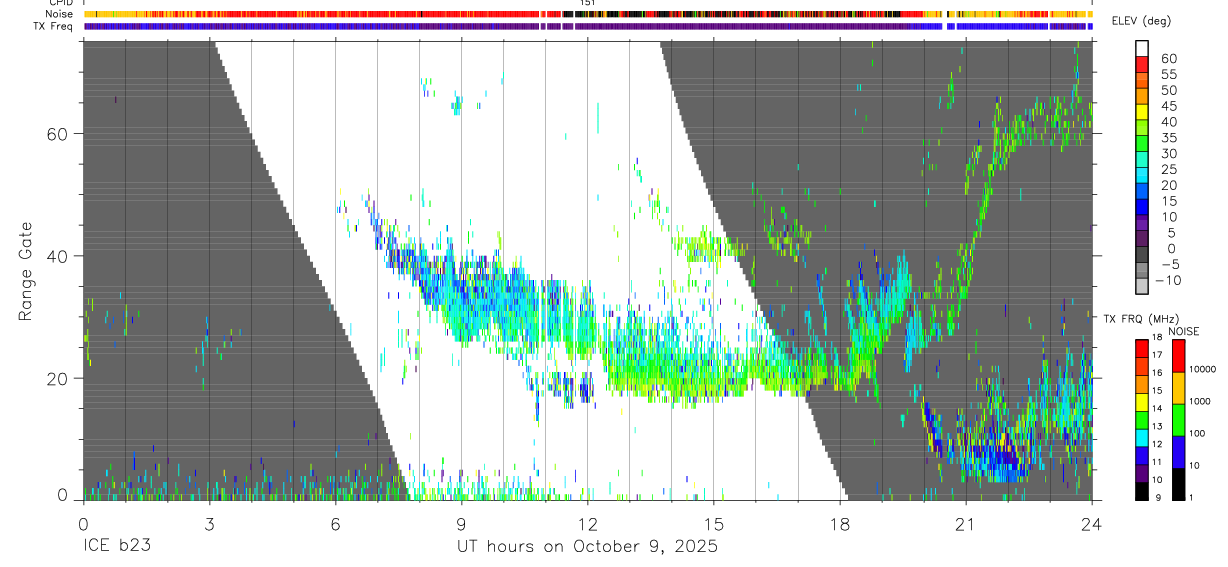Click the 55 label on the ELEV legend

pyautogui.click(x=1169, y=74)
